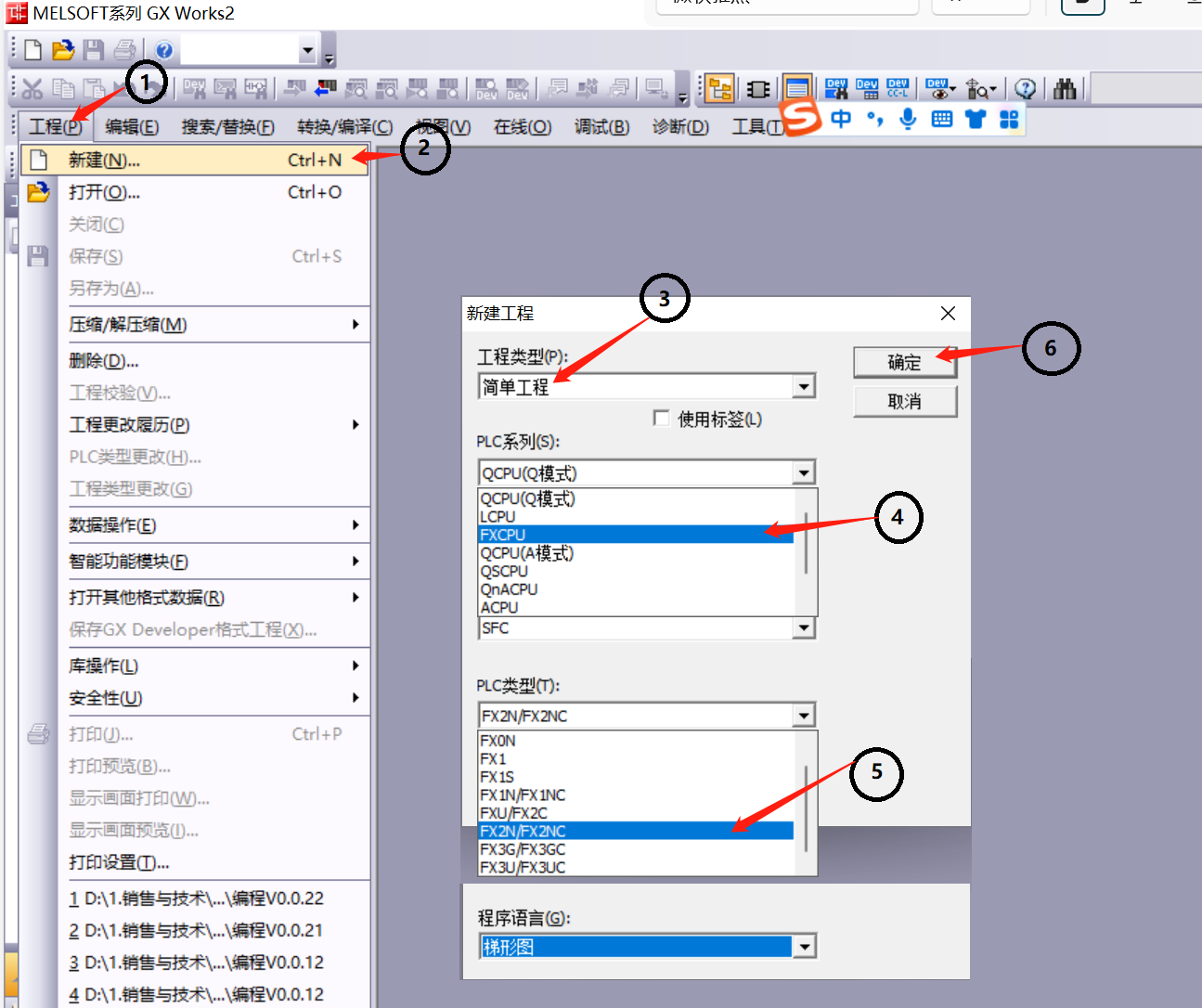The image size is (1202, 1008).
Task: Click the black binoculars find icon
Action: point(1065,89)
